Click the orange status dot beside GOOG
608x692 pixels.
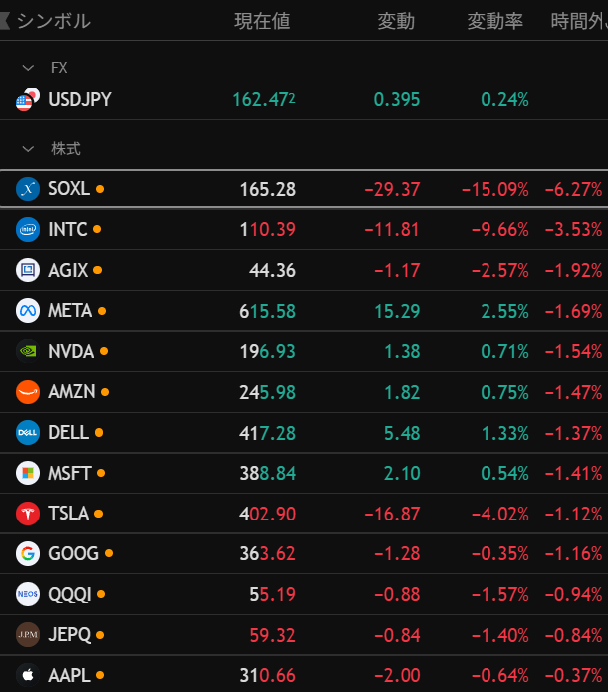[109, 553]
